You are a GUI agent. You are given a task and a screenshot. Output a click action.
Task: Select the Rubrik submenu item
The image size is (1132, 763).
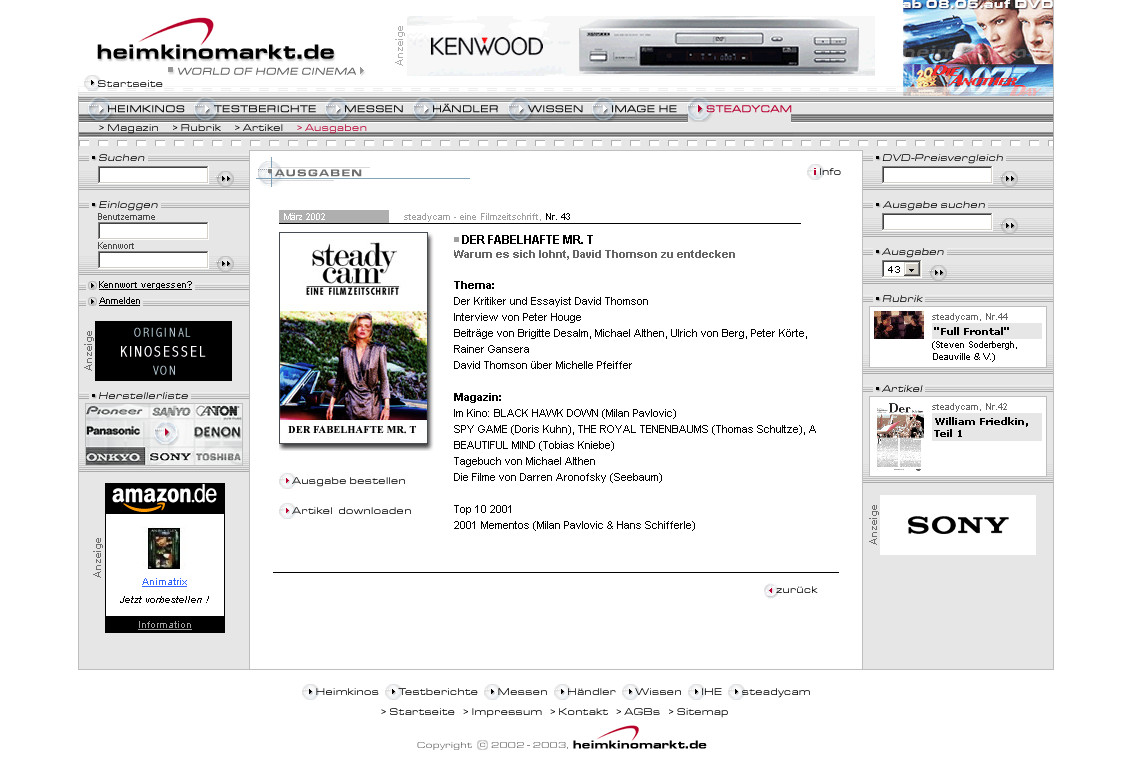[196, 128]
